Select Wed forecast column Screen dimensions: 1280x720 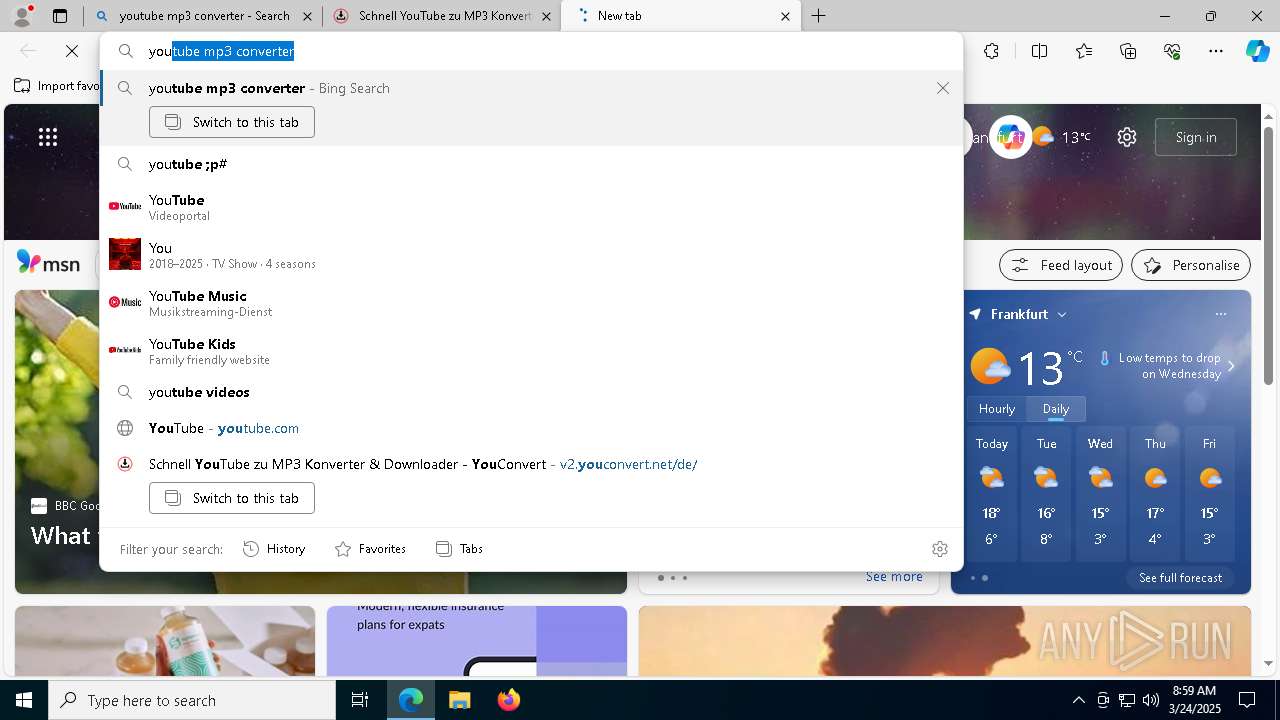click(x=1100, y=492)
